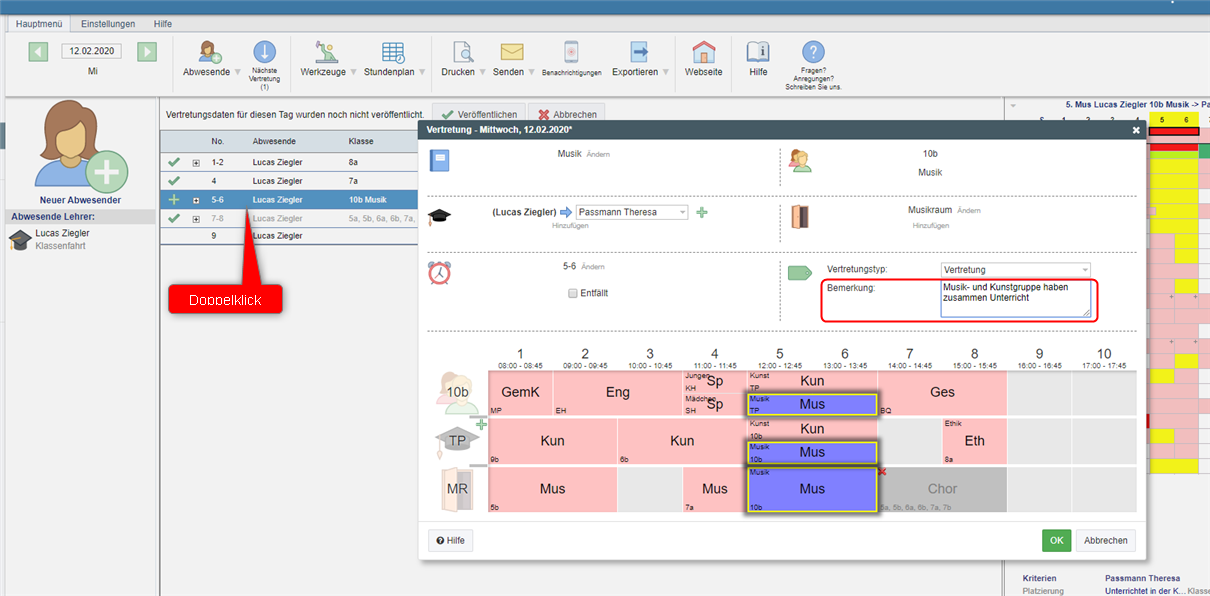Open the Werkzeuge tools icon
This screenshot has height=596, width=1210.
(x=324, y=52)
